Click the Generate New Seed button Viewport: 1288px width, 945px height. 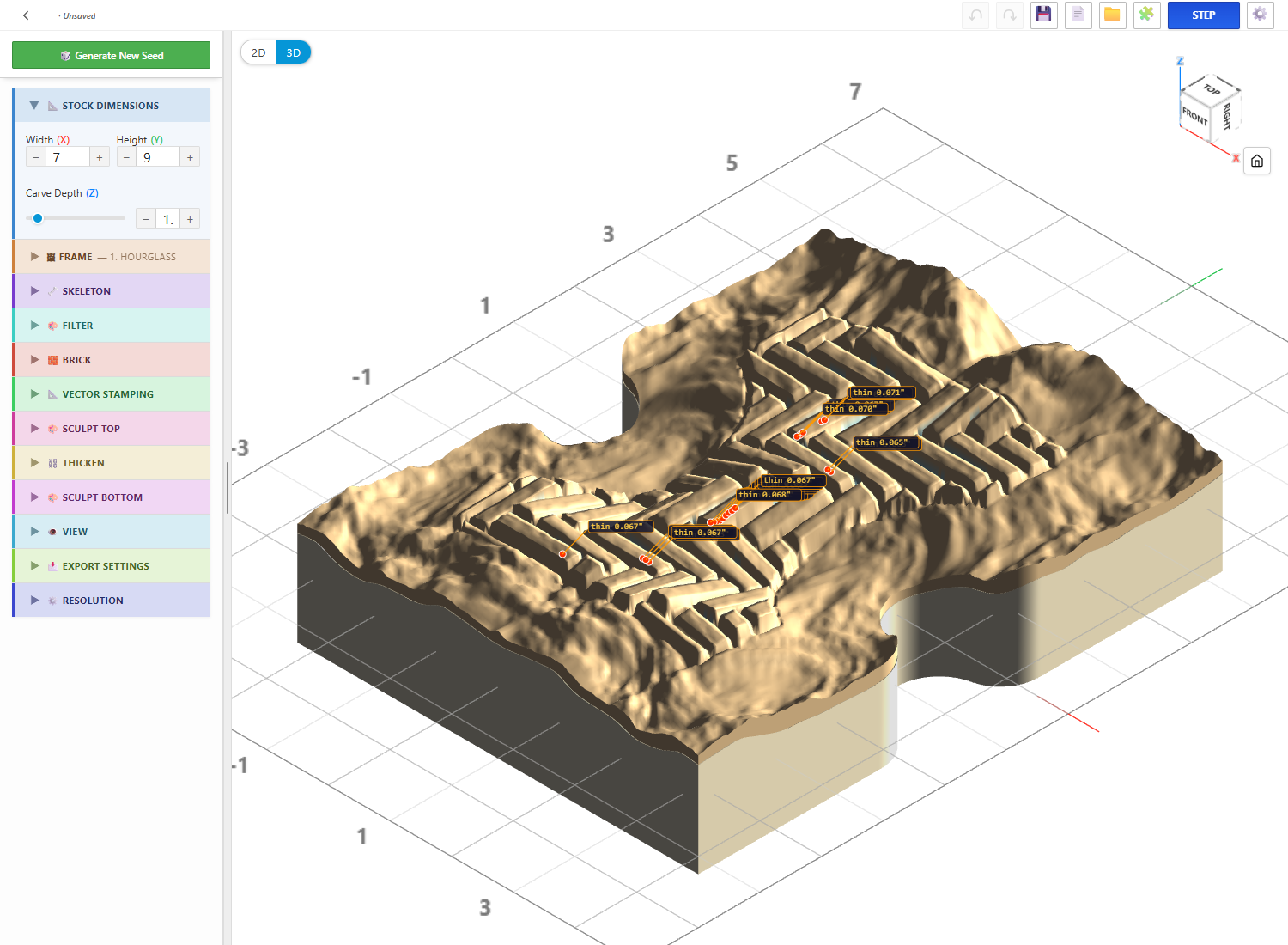pyautogui.click(x=111, y=55)
